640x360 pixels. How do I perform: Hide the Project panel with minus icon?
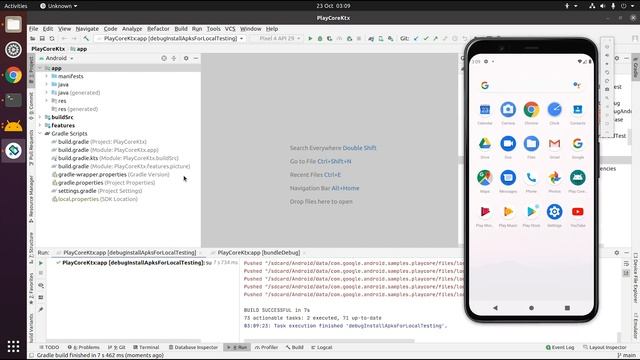pos(196,58)
